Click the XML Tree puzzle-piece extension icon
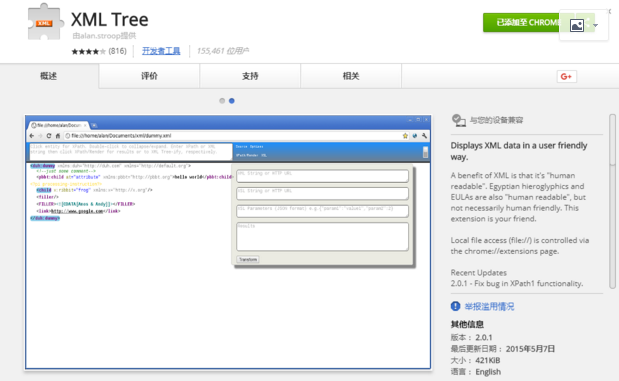Image resolution: width=619 pixels, height=381 pixels. click(45, 22)
